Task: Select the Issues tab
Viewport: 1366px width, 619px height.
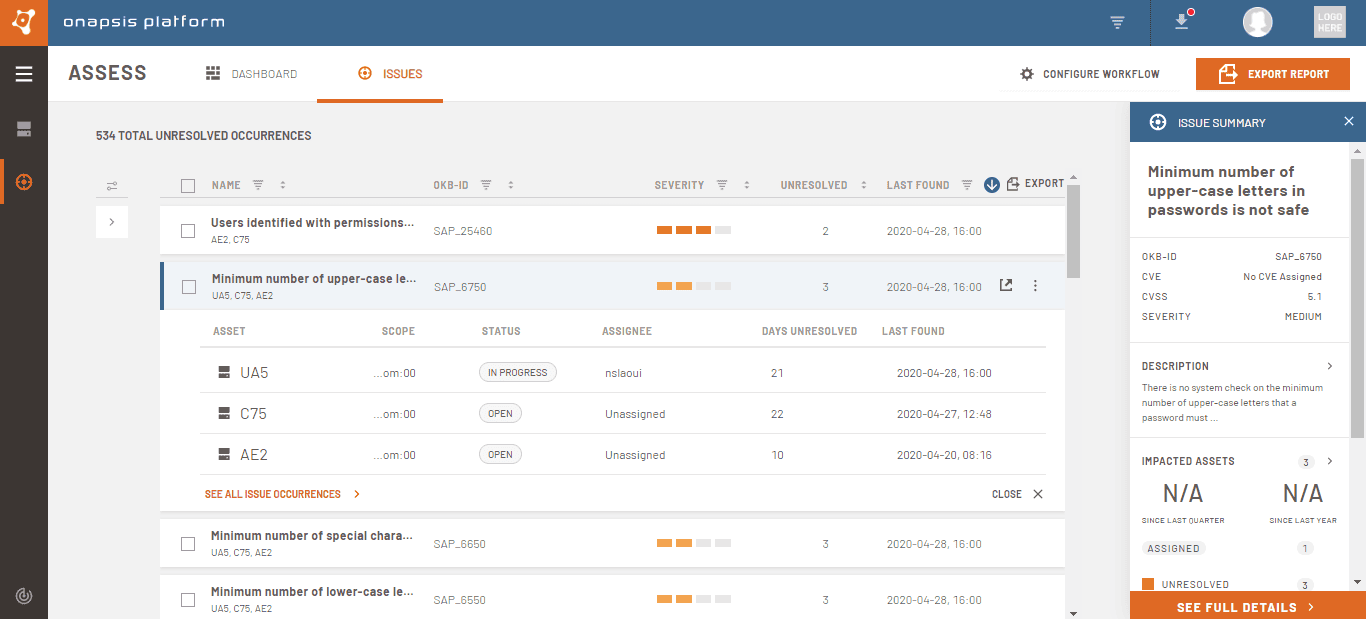Action: coord(390,74)
